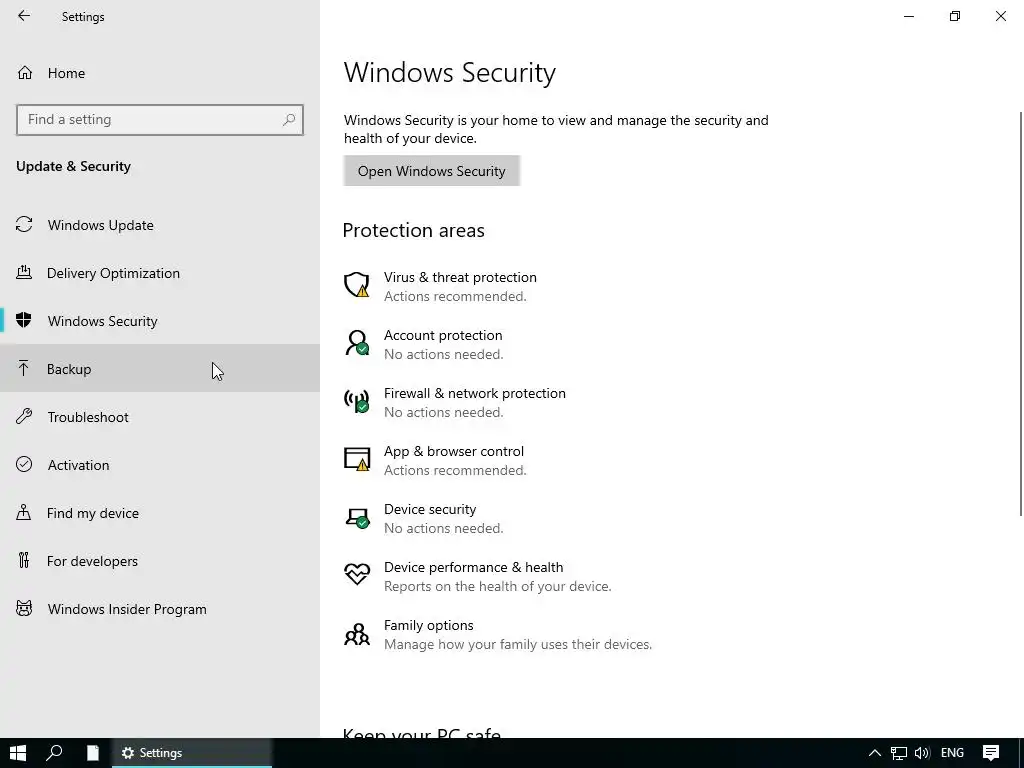Click the Device security laptop icon
The height and width of the screenshot is (768, 1024).
tap(357, 517)
